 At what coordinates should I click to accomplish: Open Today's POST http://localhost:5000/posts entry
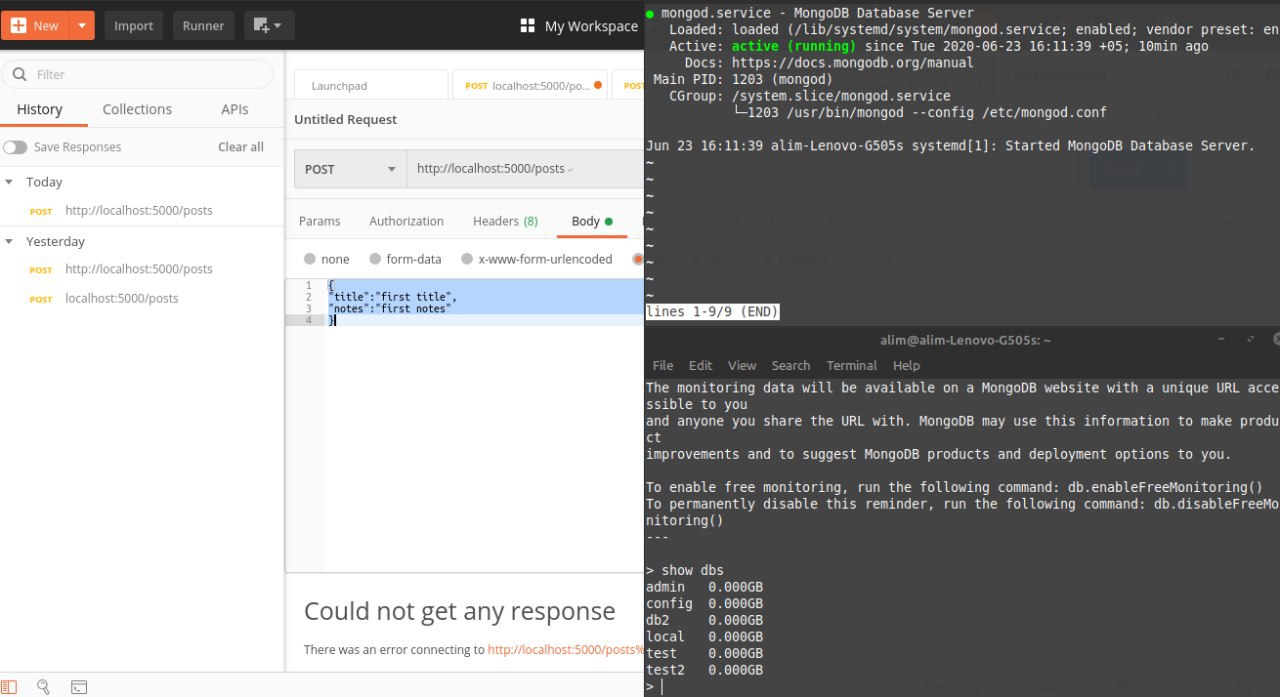tap(138, 210)
